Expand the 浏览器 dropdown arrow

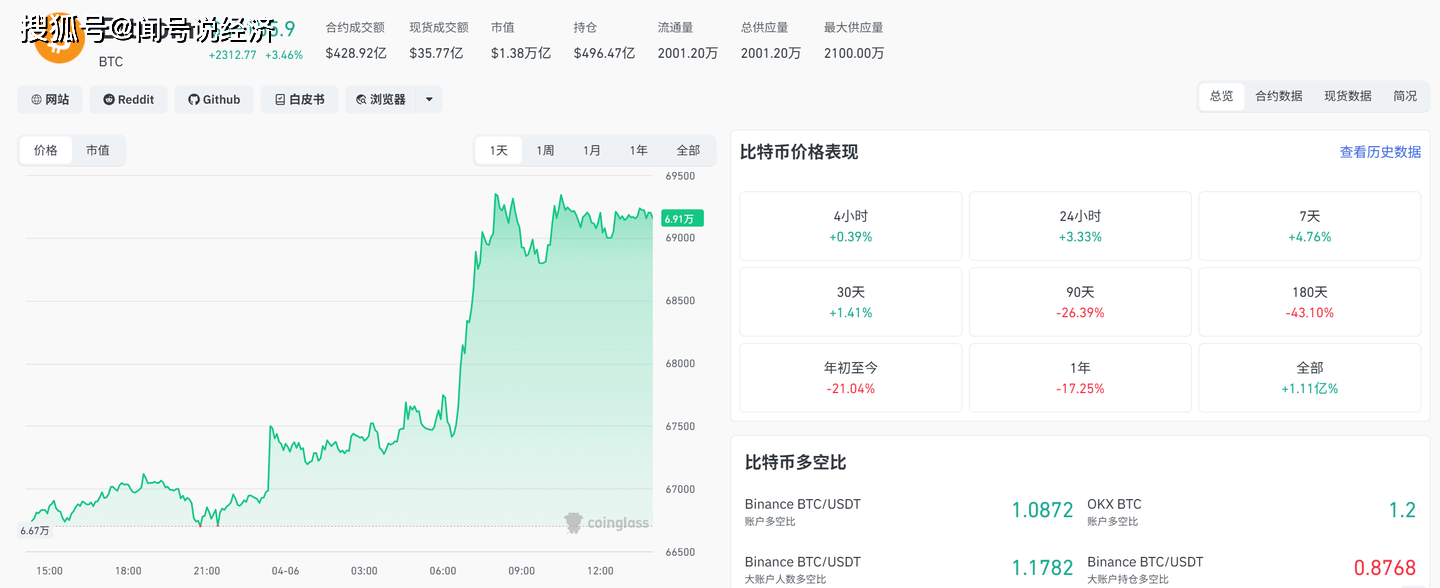point(429,99)
